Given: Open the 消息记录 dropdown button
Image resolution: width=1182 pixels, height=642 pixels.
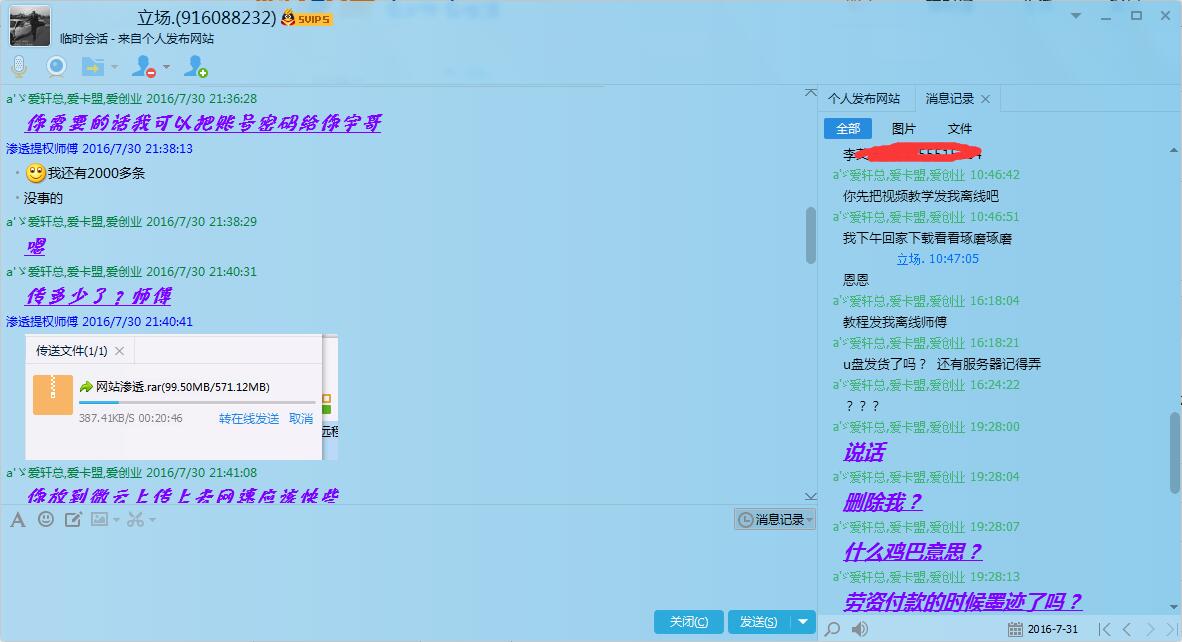Looking at the screenshot, I should click(x=775, y=519).
